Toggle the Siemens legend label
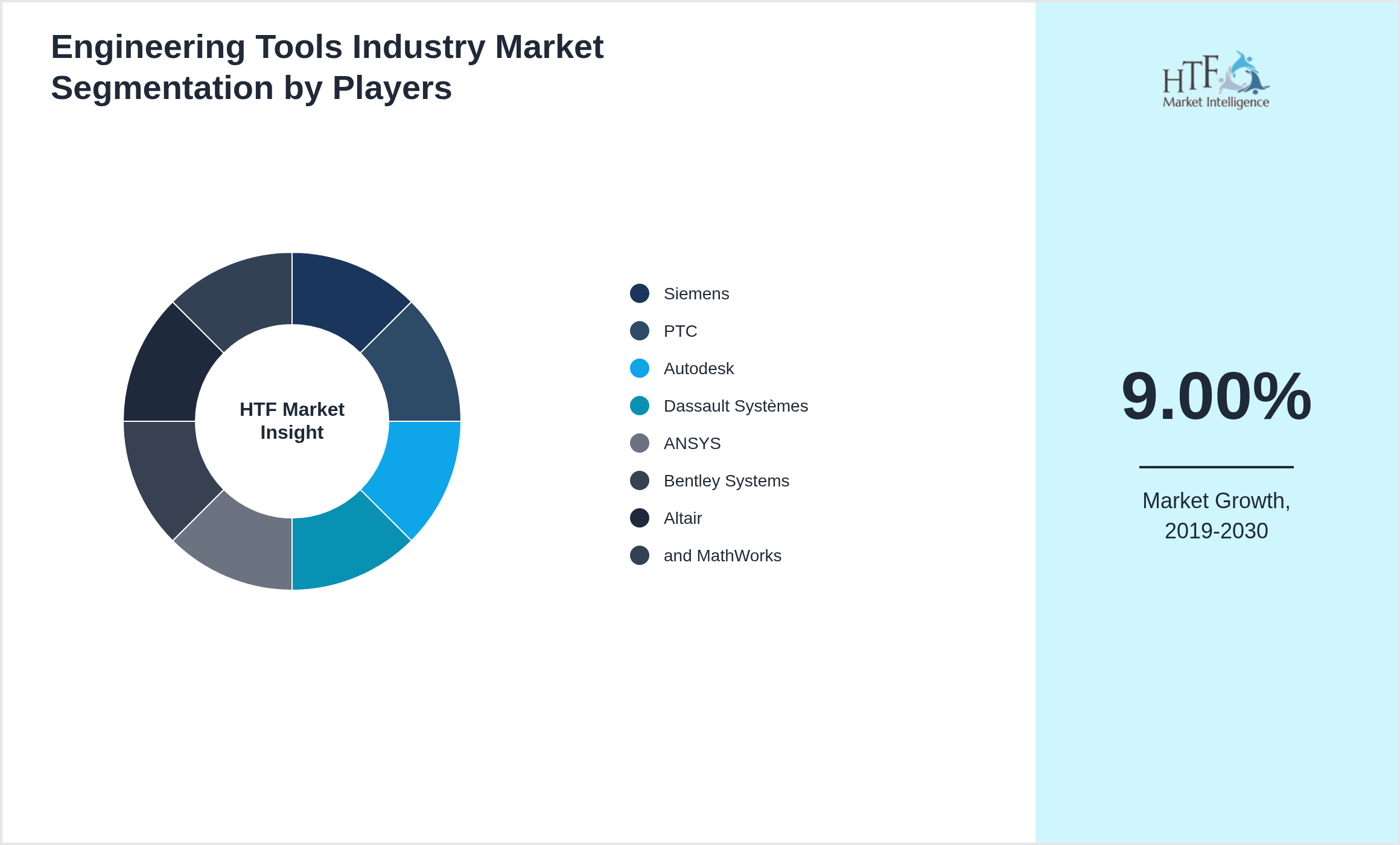The width and height of the screenshot is (1400, 845). (696, 294)
